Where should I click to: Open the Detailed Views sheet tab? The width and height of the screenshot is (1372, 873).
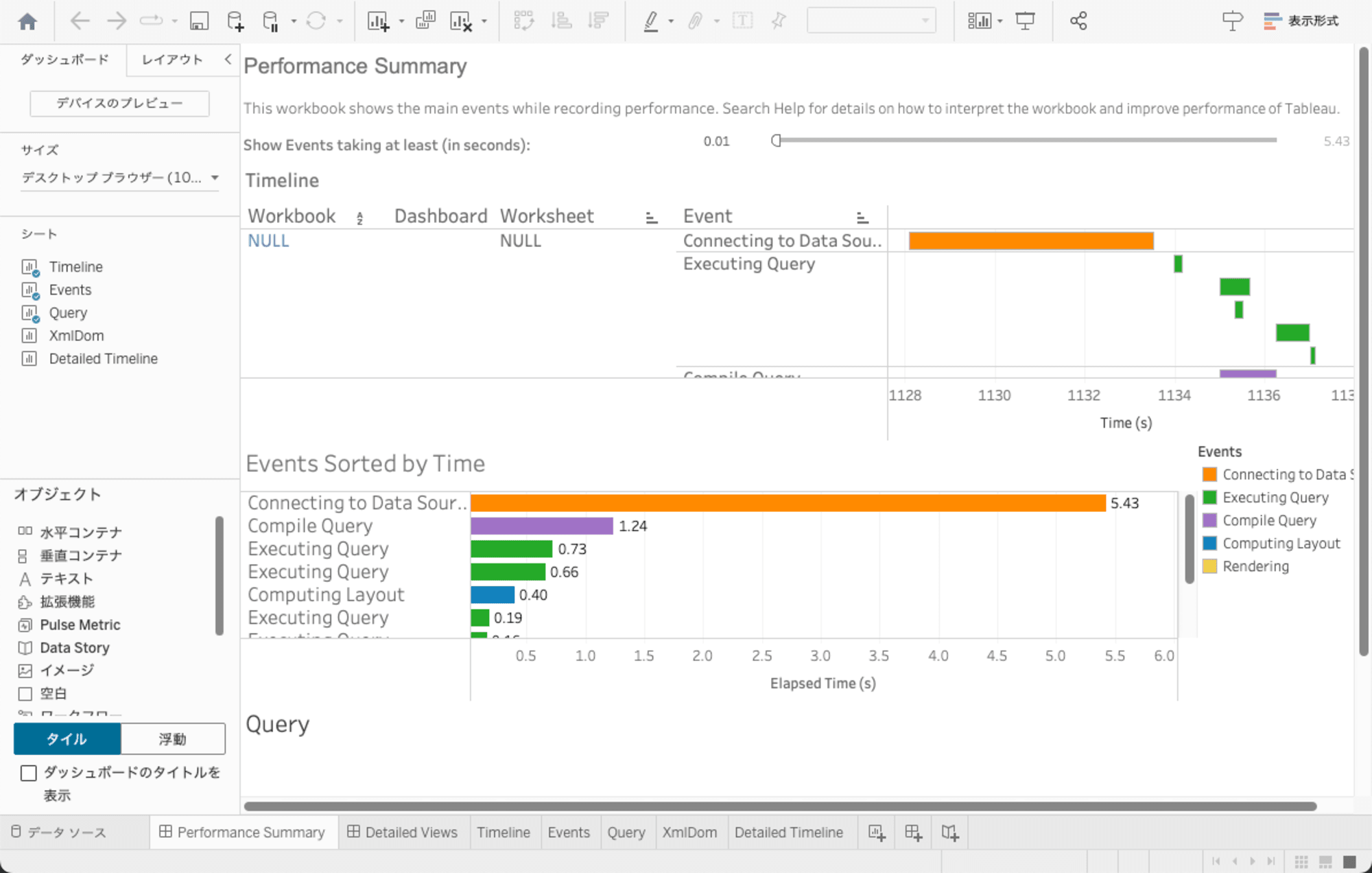pyautogui.click(x=403, y=833)
